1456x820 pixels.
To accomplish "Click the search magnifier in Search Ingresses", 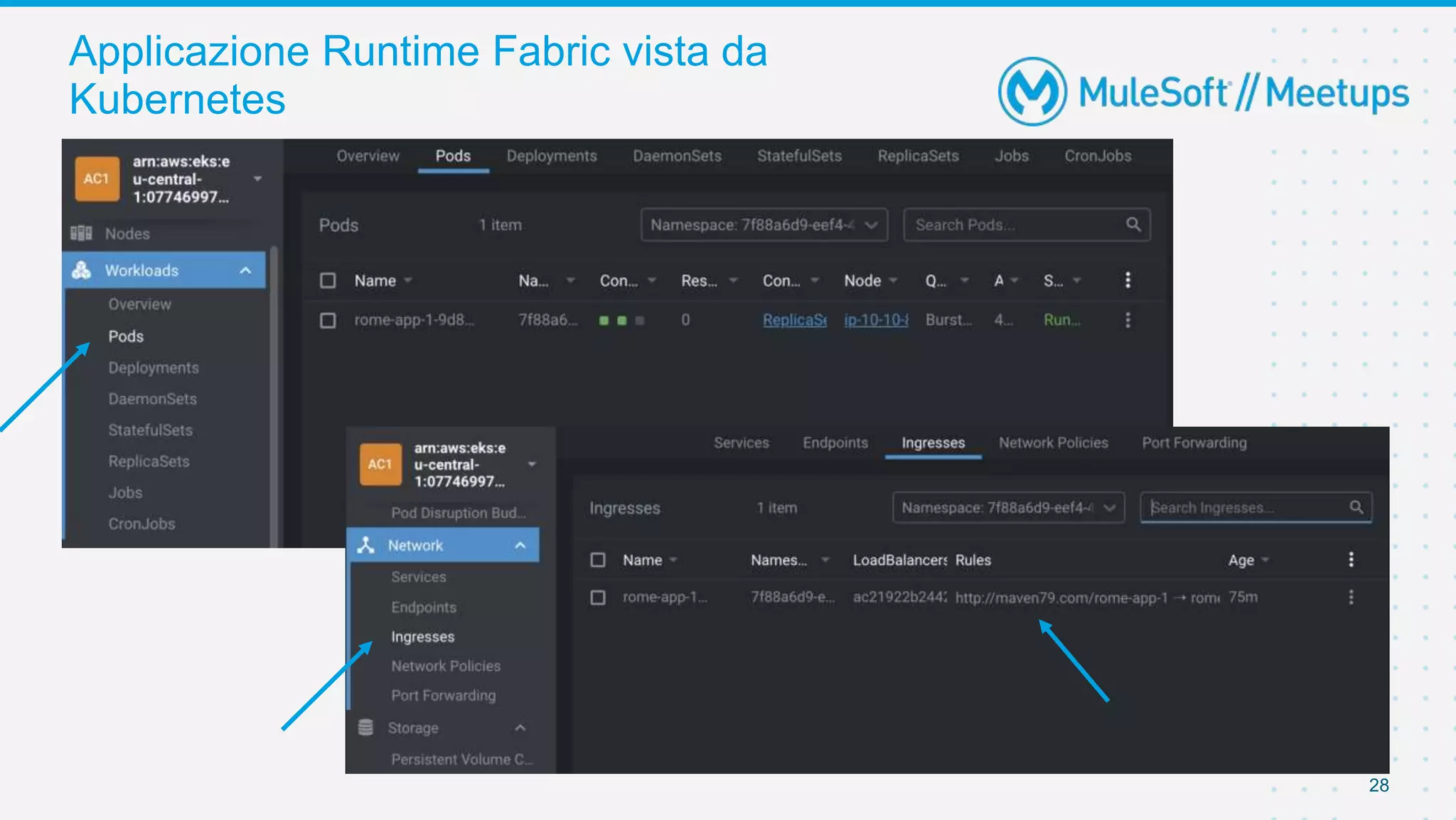I will click(1356, 507).
